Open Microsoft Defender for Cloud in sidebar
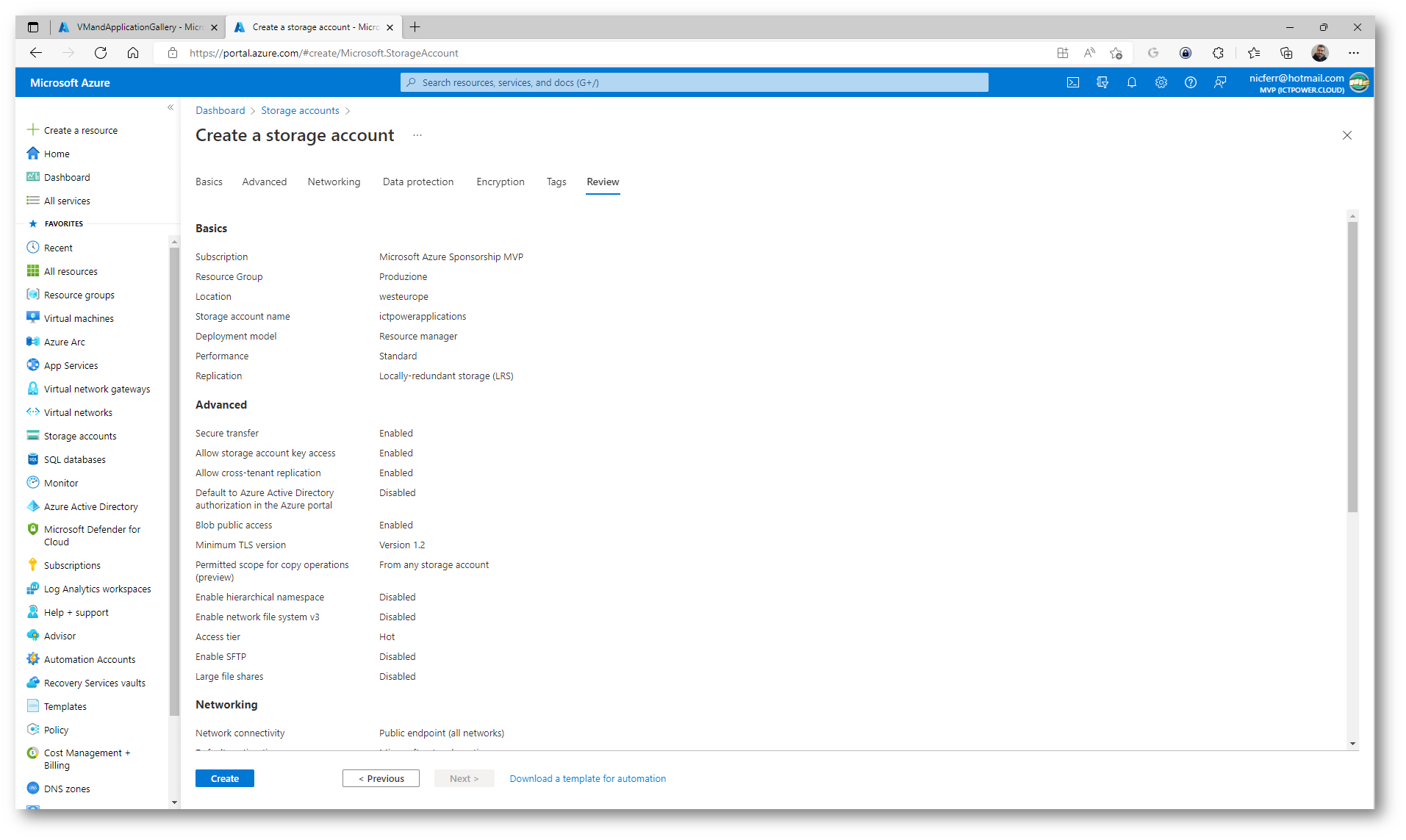The height and width of the screenshot is (840, 1406). click(93, 535)
